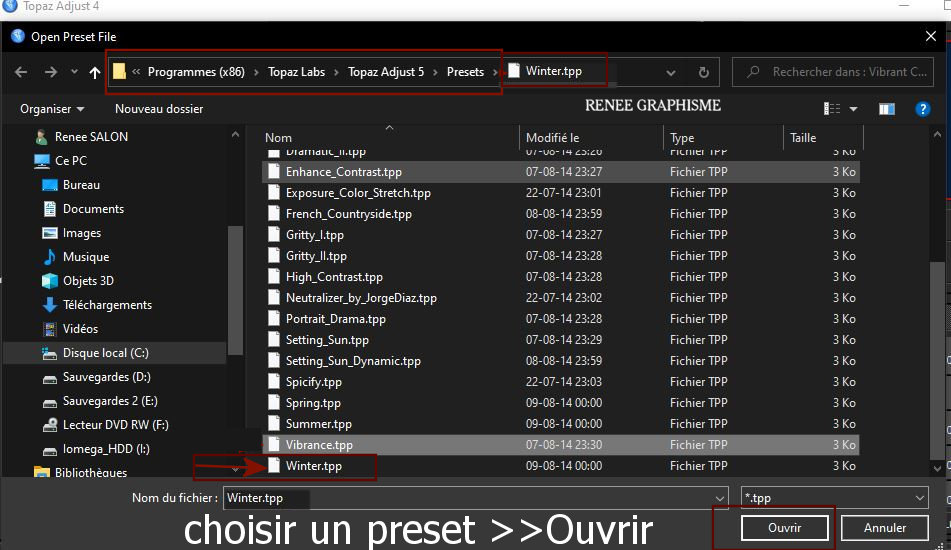Select Ce PC in the navigation pane
This screenshot has height=550, width=951.
pos(71,161)
